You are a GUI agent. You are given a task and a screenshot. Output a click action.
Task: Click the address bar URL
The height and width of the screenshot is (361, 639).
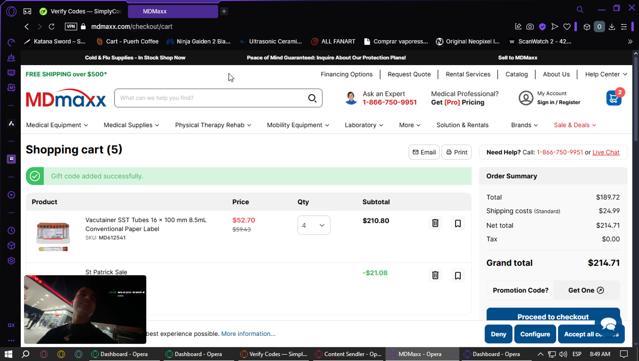(x=132, y=26)
